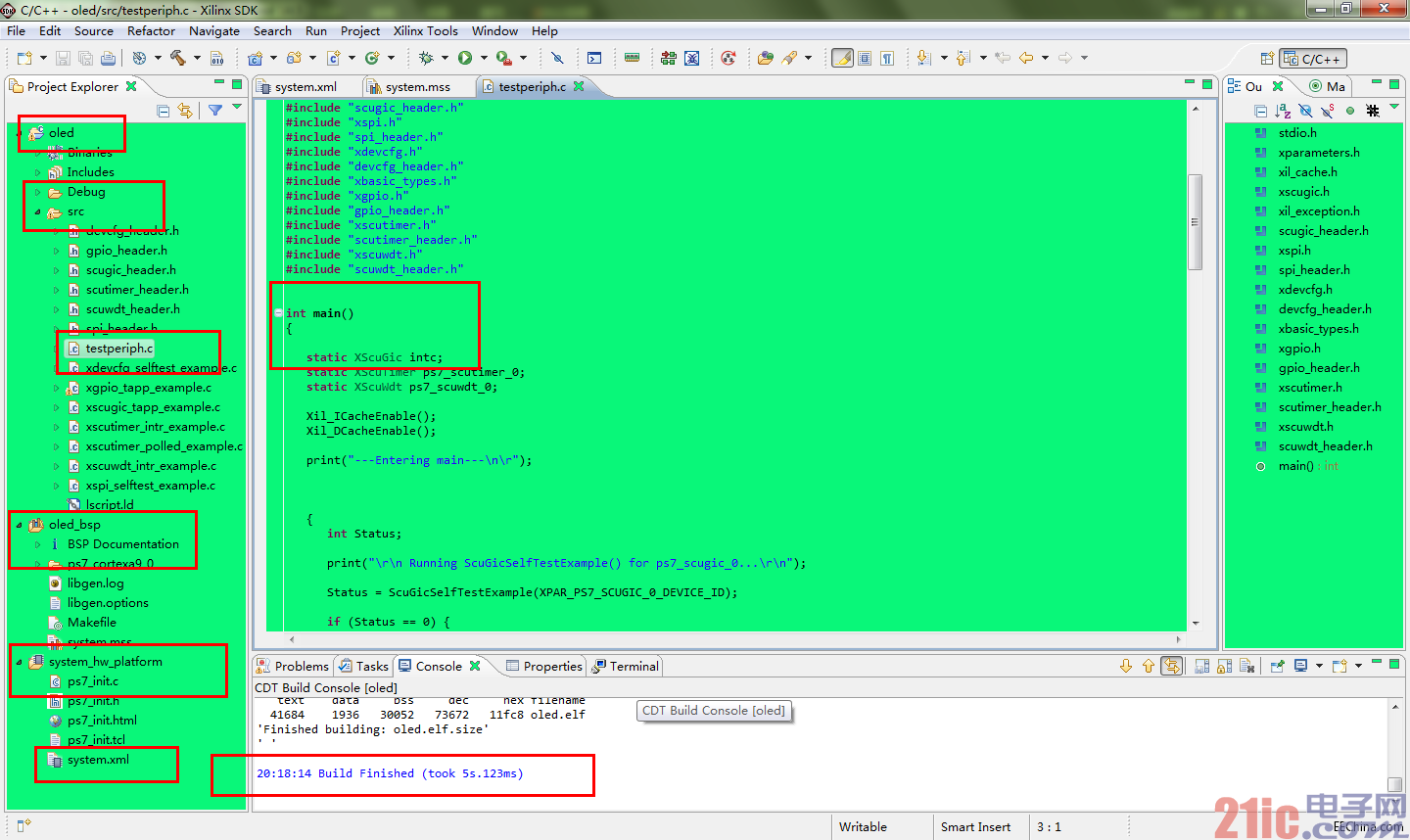Select lscript.ld file in project tree
This screenshot has width=1410, height=840.
(x=110, y=505)
